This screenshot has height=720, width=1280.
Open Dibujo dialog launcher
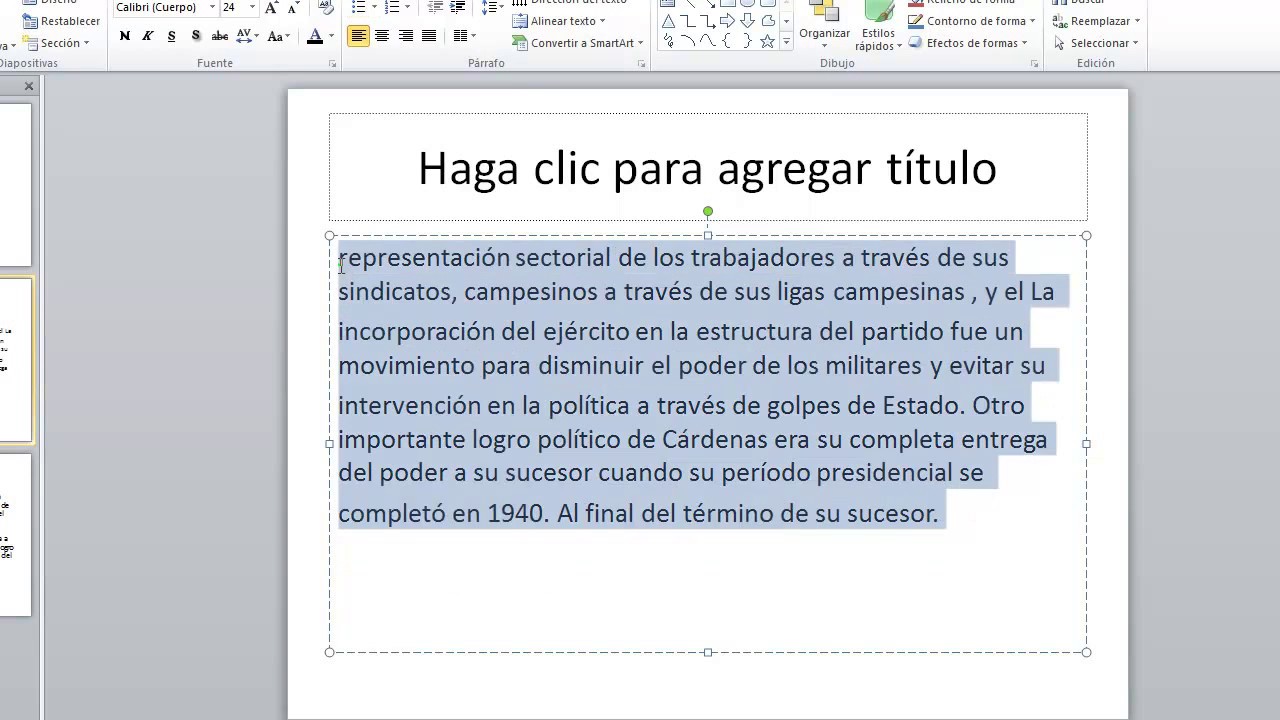[x=1035, y=64]
